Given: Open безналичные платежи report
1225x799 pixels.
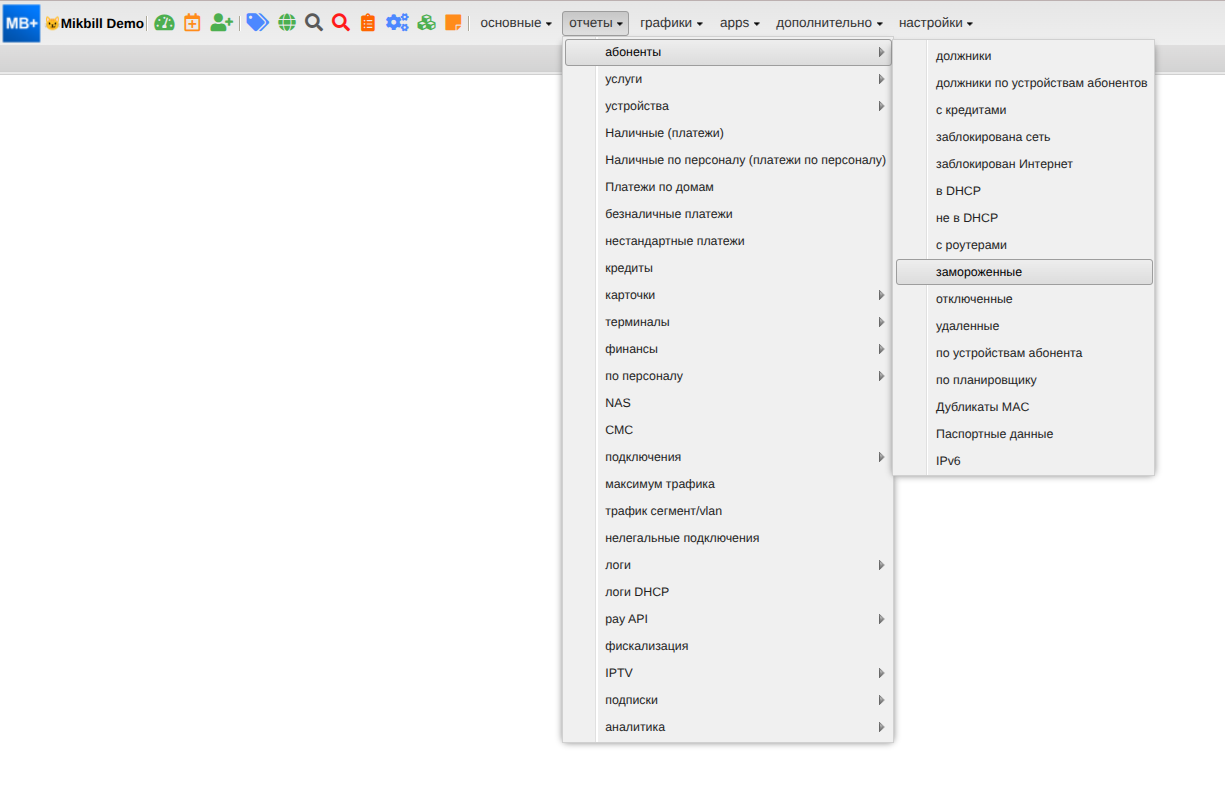Looking at the screenshot, I should [728, 214].
